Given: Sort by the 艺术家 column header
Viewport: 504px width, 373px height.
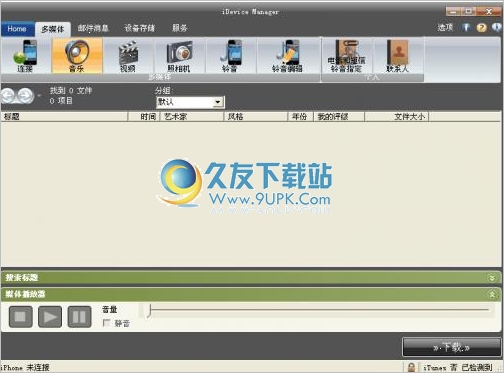Looking at the screenshot, I should tap(192, 117).
